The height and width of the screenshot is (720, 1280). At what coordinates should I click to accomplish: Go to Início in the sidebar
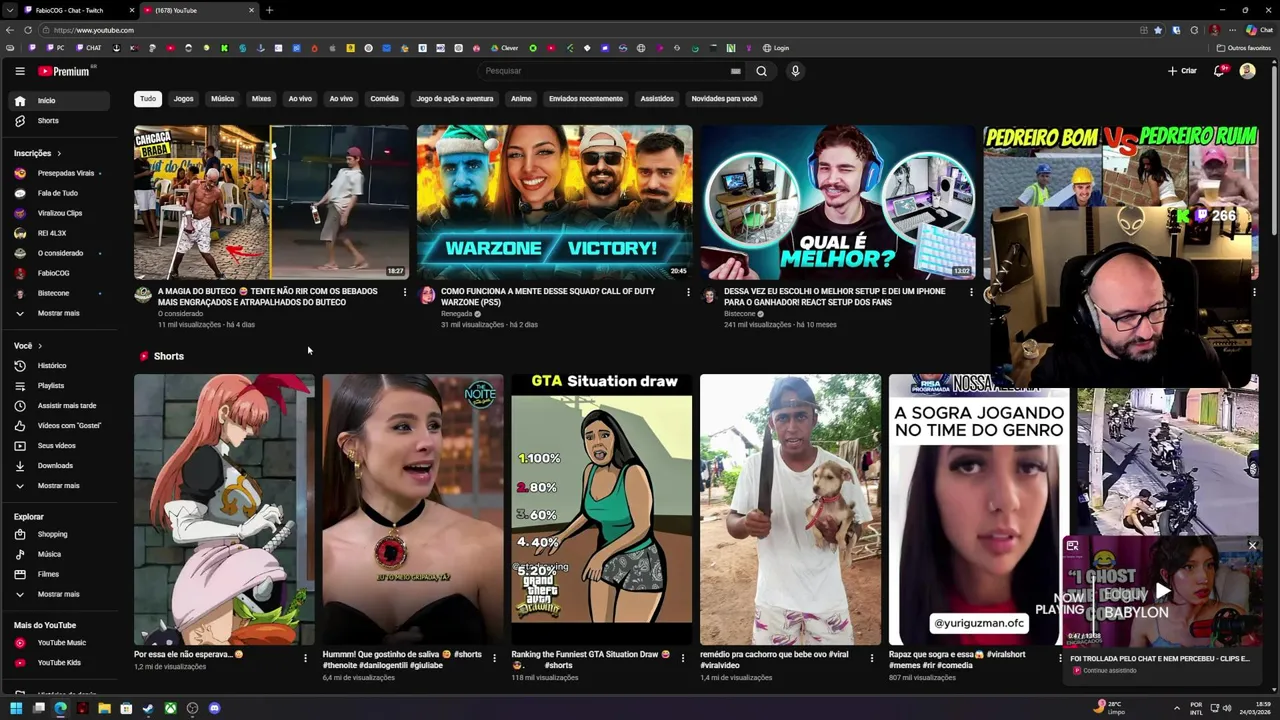tap(59, 100)
